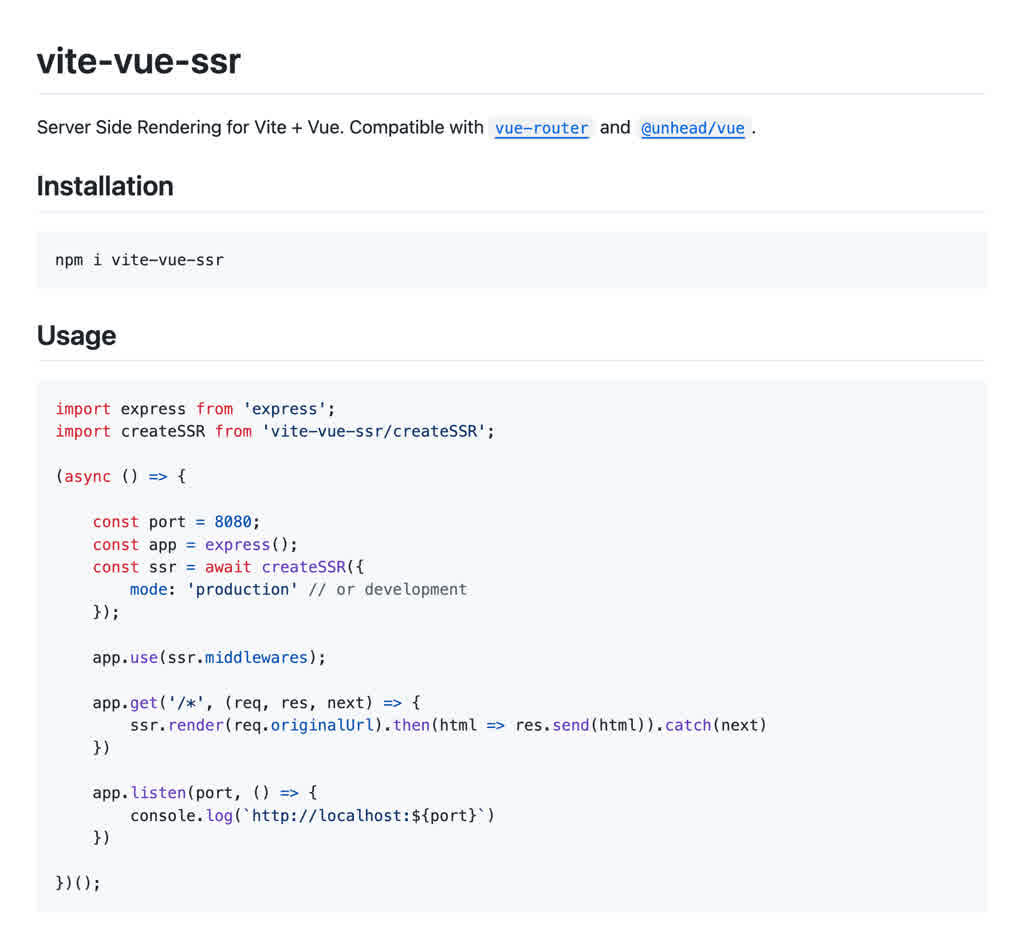Screen dimensions: 1024x950
Task: Click the "vite-vue-ssr" page title heading
Action: pyautogui.click(x=138, y=61)
